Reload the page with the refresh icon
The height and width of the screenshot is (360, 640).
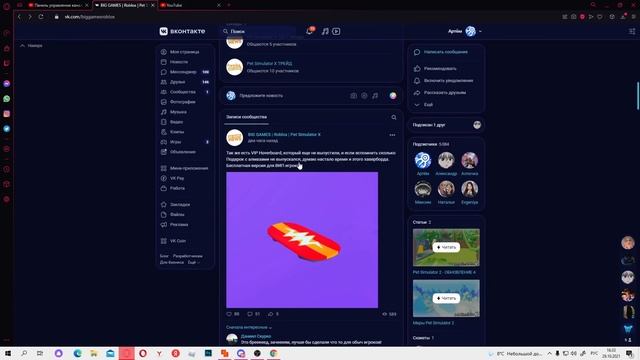tap(41, 17)
